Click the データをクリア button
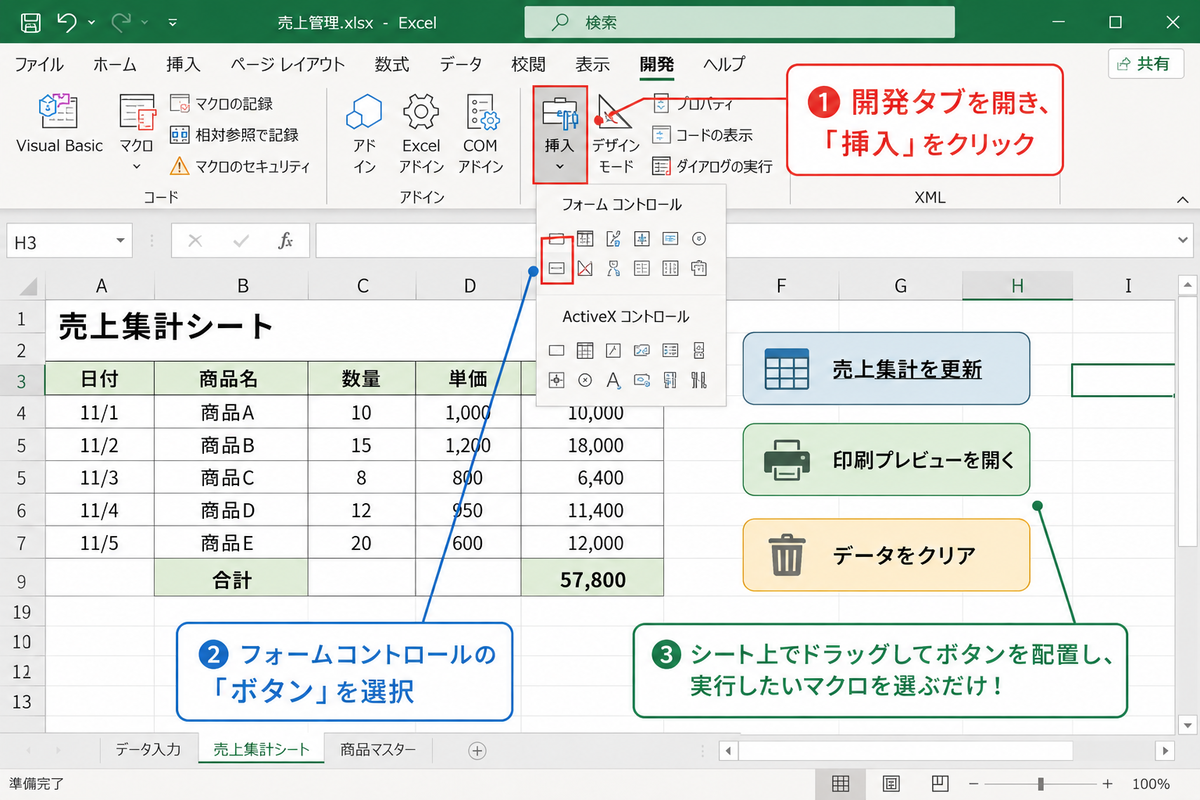Screen dimensions: 1200x800 click(x=886, y=555)
